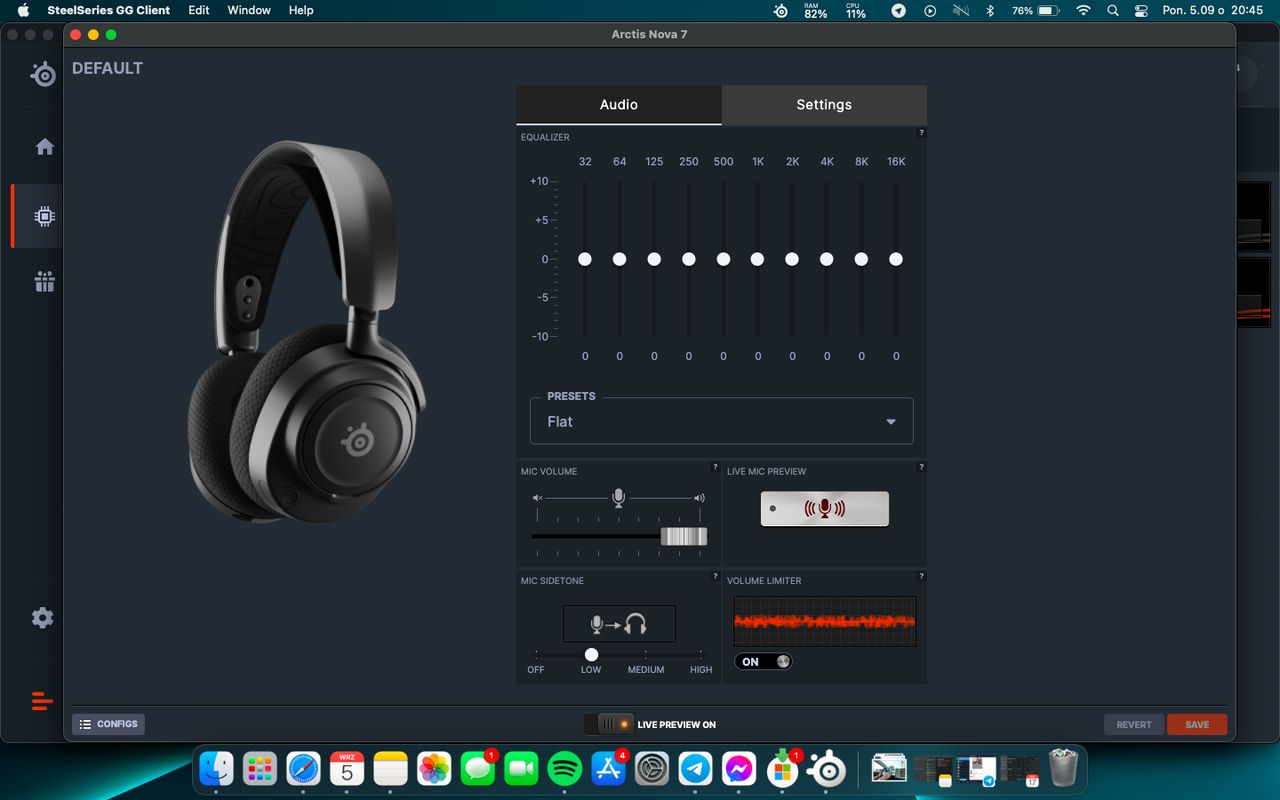Select the Engine chip icon in sidebar

[44, 216]
